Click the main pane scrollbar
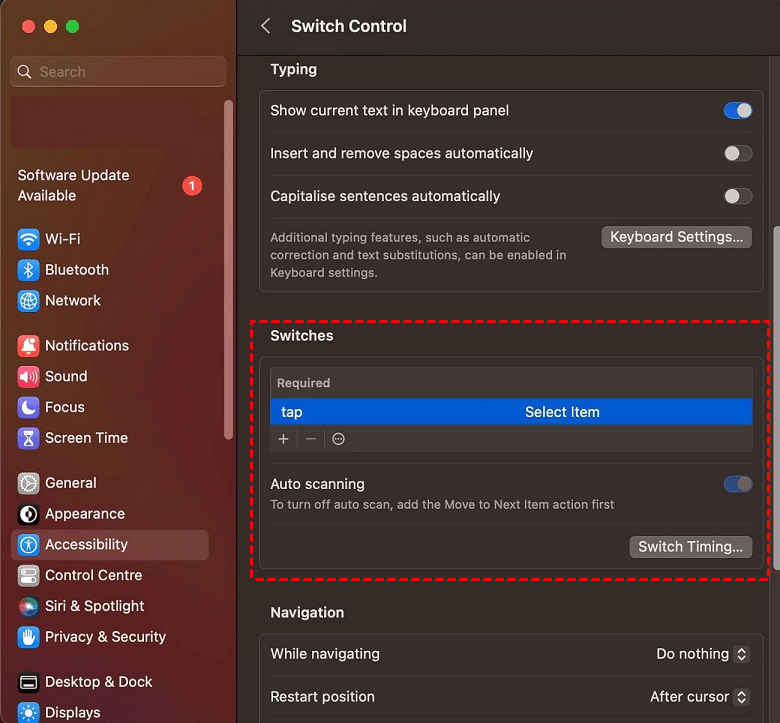This screenshot has width=780, height=723. coord(777,398)
